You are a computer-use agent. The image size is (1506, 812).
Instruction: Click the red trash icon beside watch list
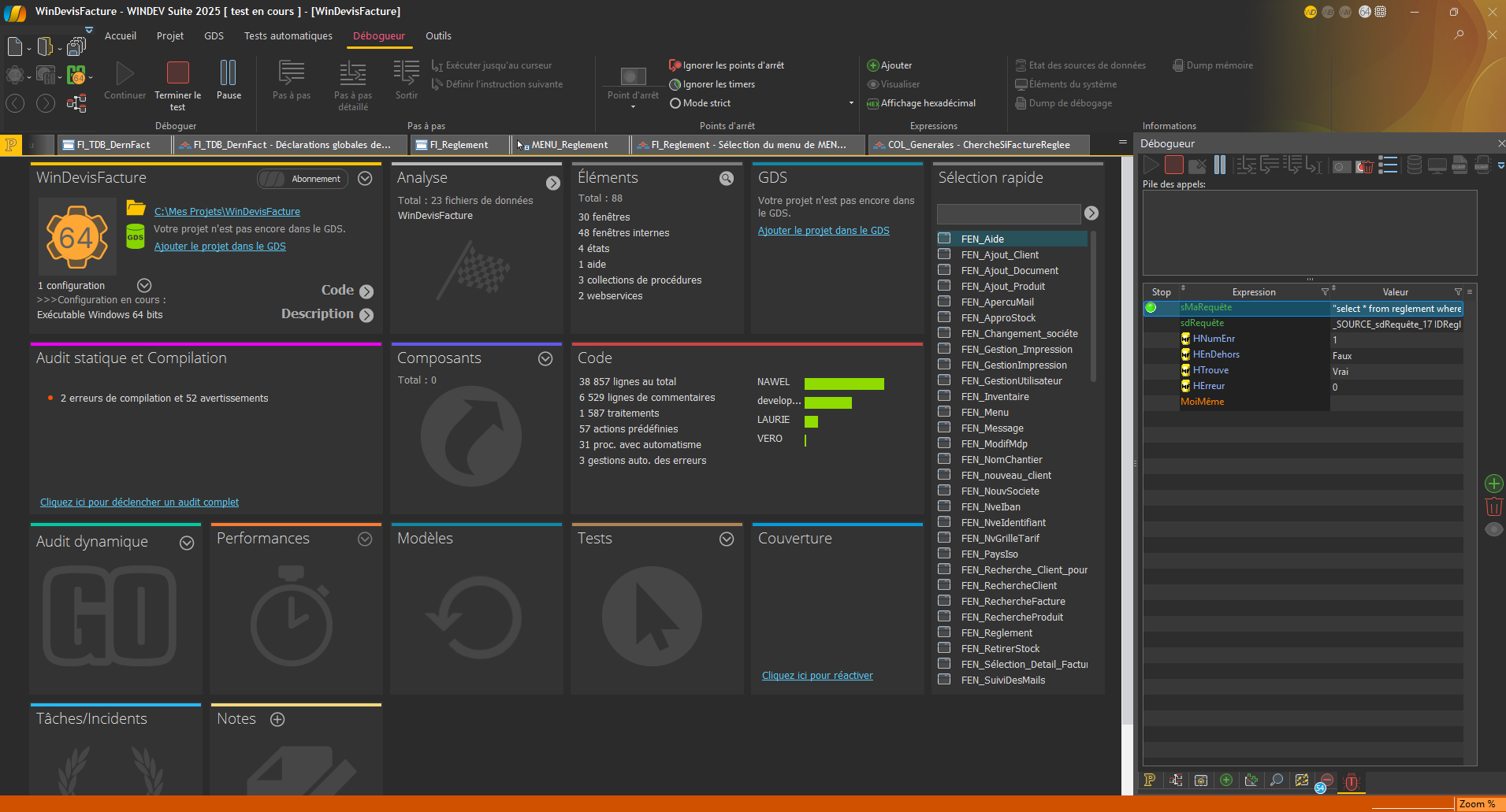(1493, 507)
